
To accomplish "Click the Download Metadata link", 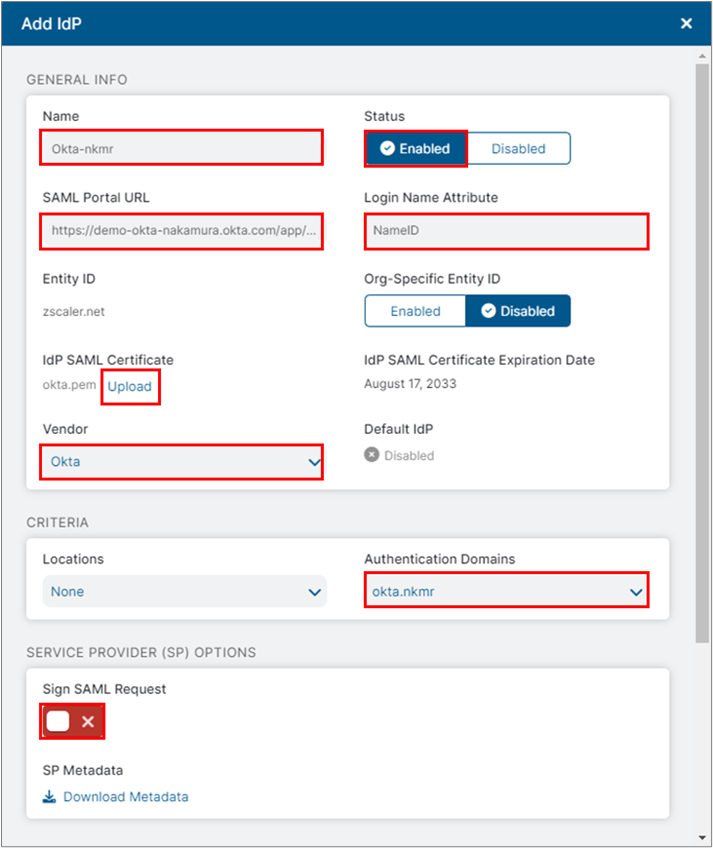I will point(126,797).
